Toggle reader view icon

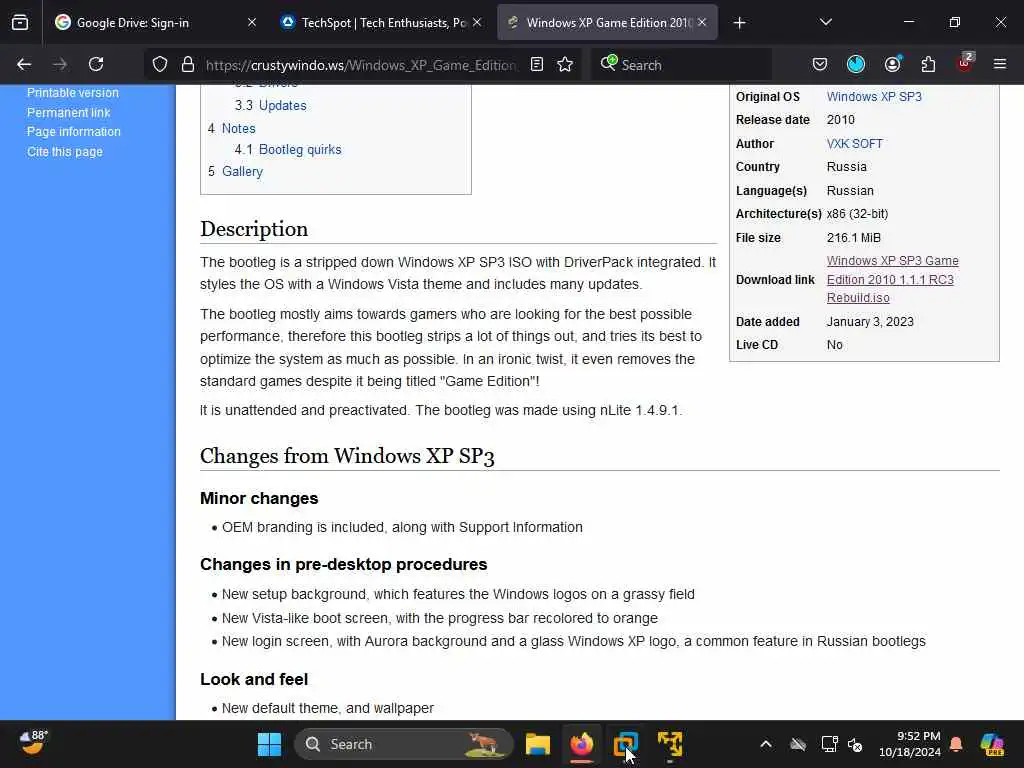537,64
